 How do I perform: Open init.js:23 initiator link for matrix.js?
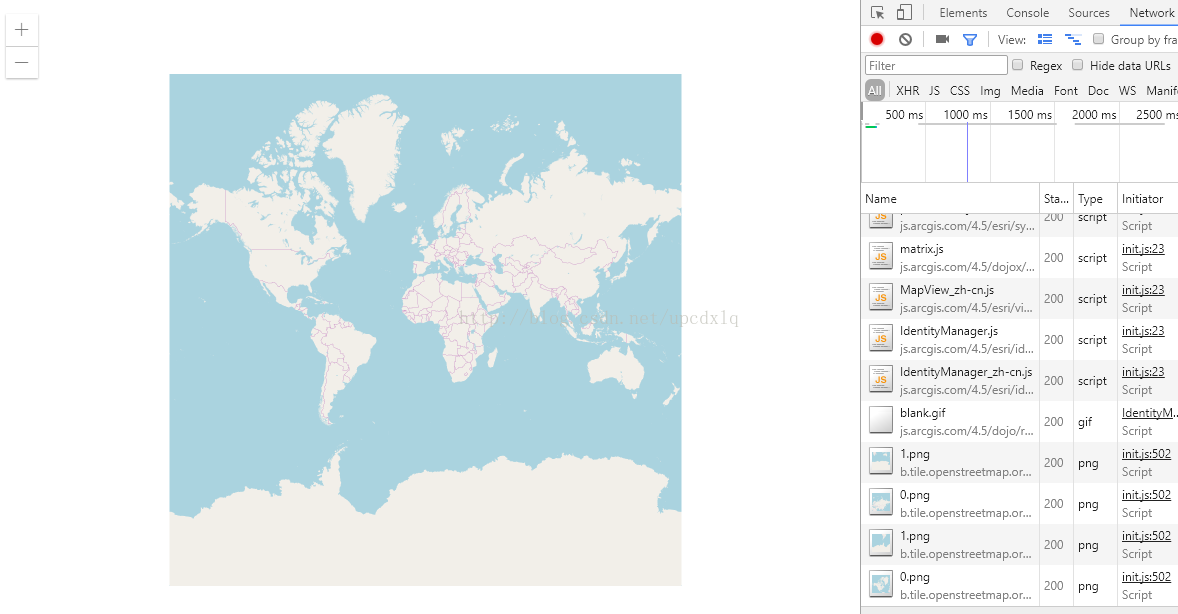pyautogui.click(x=1142, y=249)
